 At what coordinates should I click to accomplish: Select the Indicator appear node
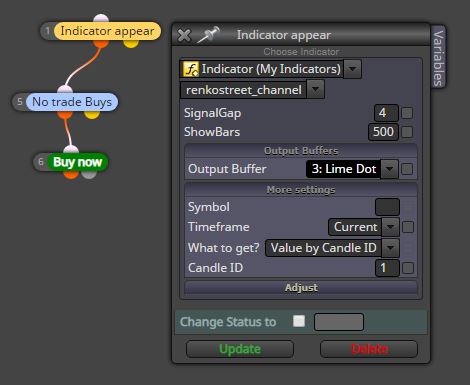(107, 31)
